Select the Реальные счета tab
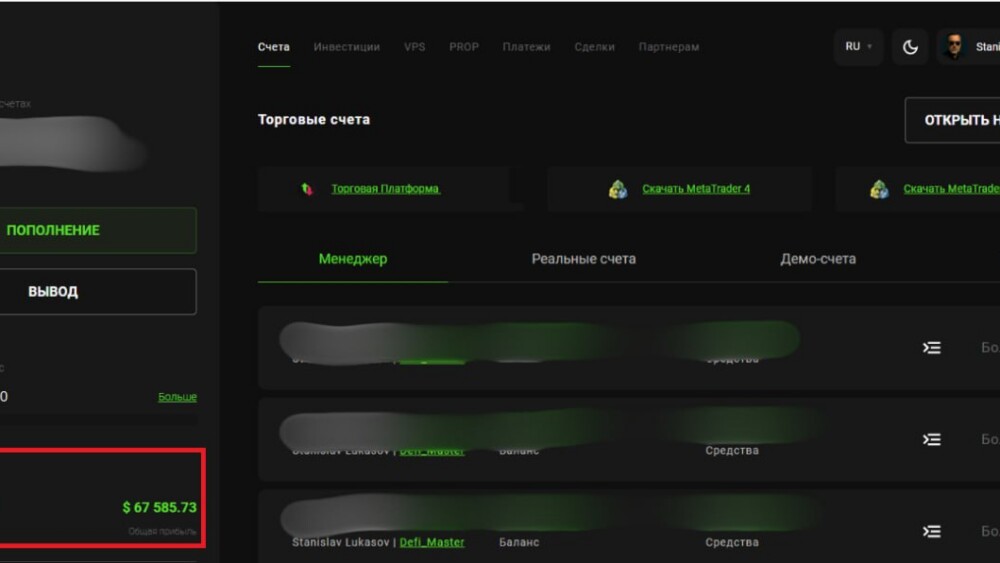 [584, 259]
